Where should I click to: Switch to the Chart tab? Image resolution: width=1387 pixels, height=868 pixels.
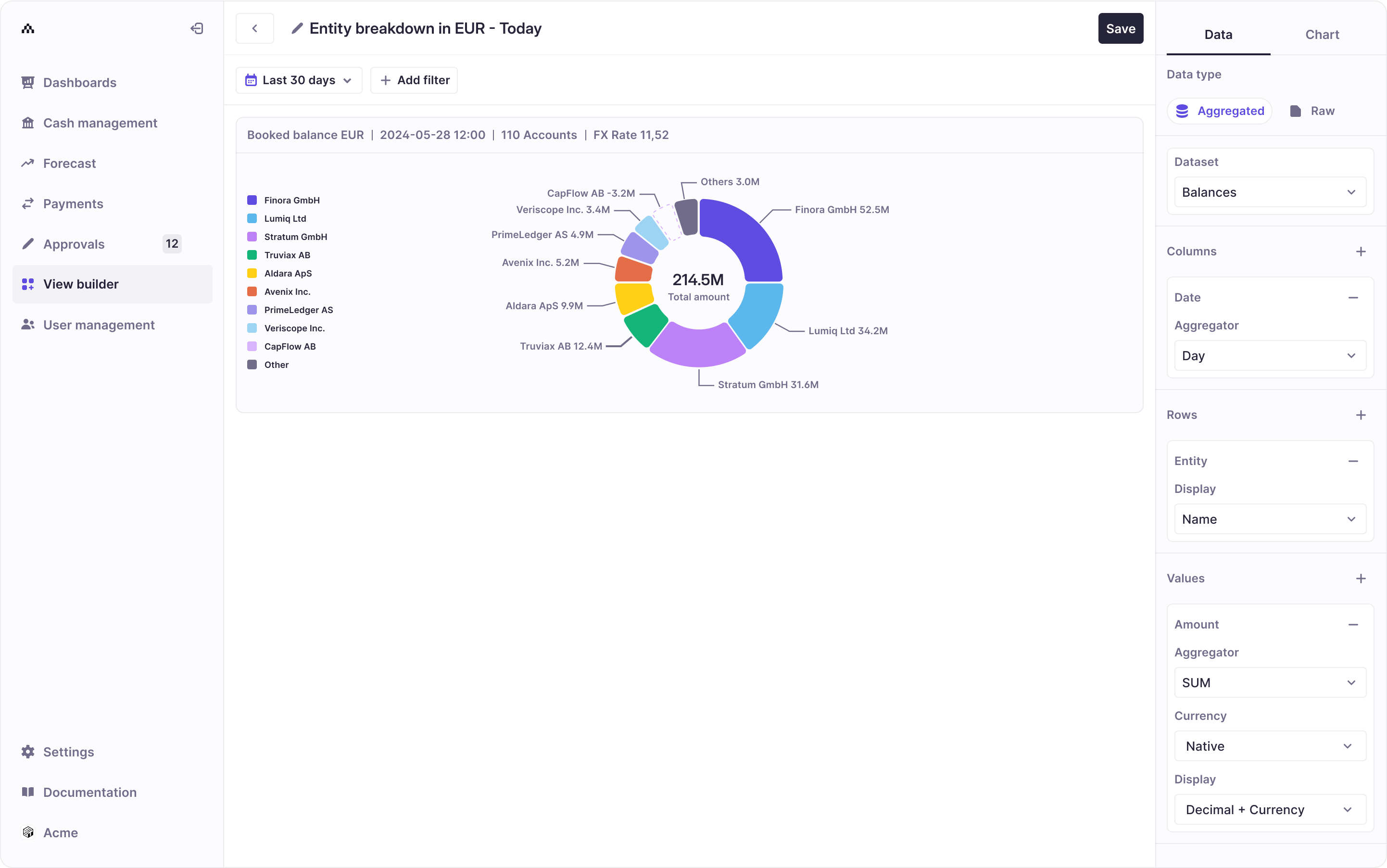pos(1322,35)
